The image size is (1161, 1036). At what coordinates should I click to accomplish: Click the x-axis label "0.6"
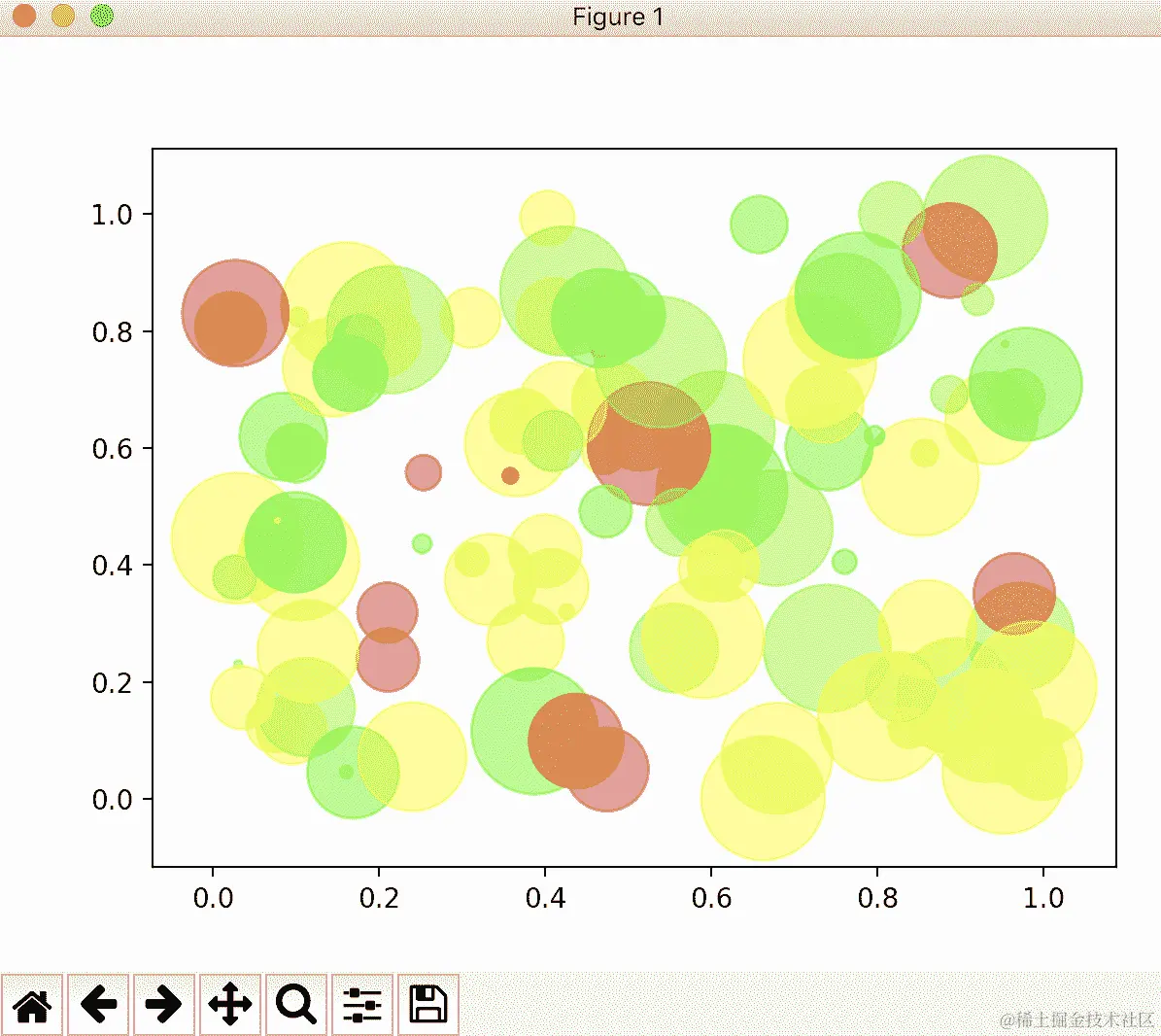point(711,898)
